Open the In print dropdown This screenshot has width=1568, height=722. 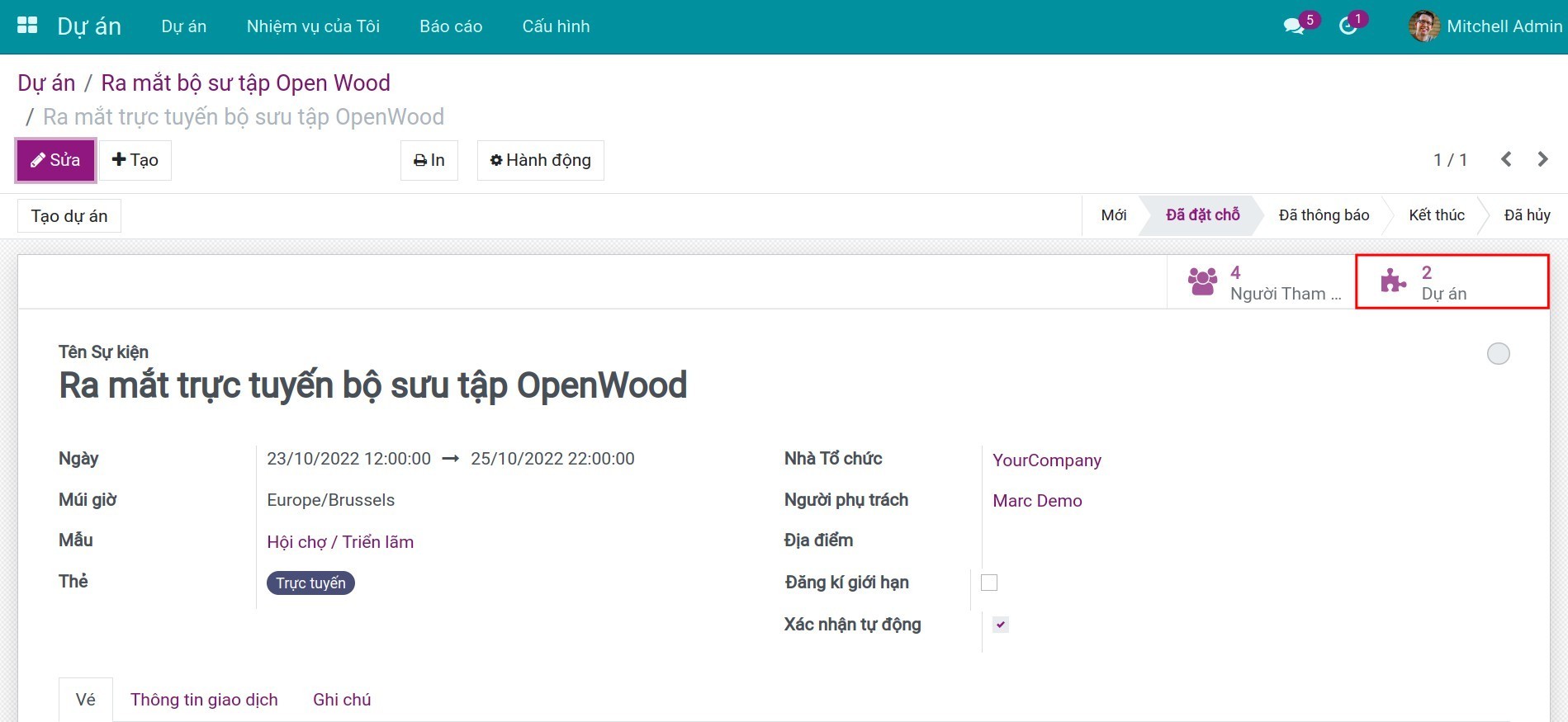pyautogui.click(x=429, y=160)
